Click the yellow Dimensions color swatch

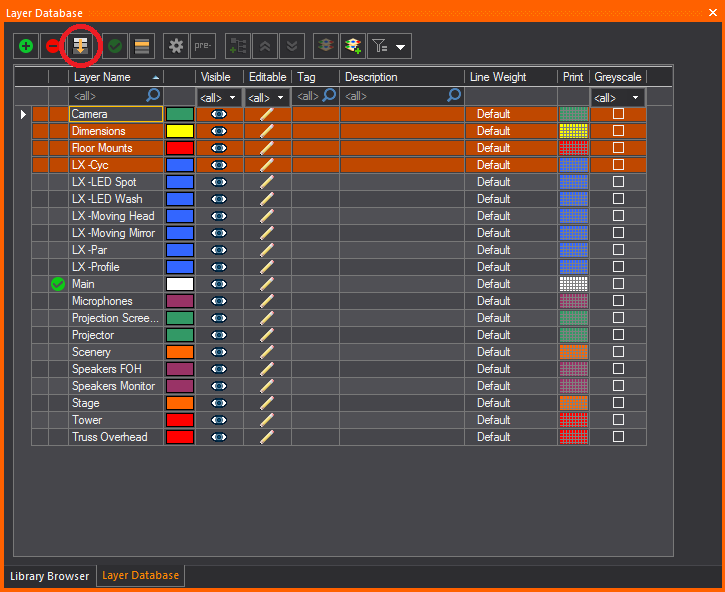pos(180,131)
